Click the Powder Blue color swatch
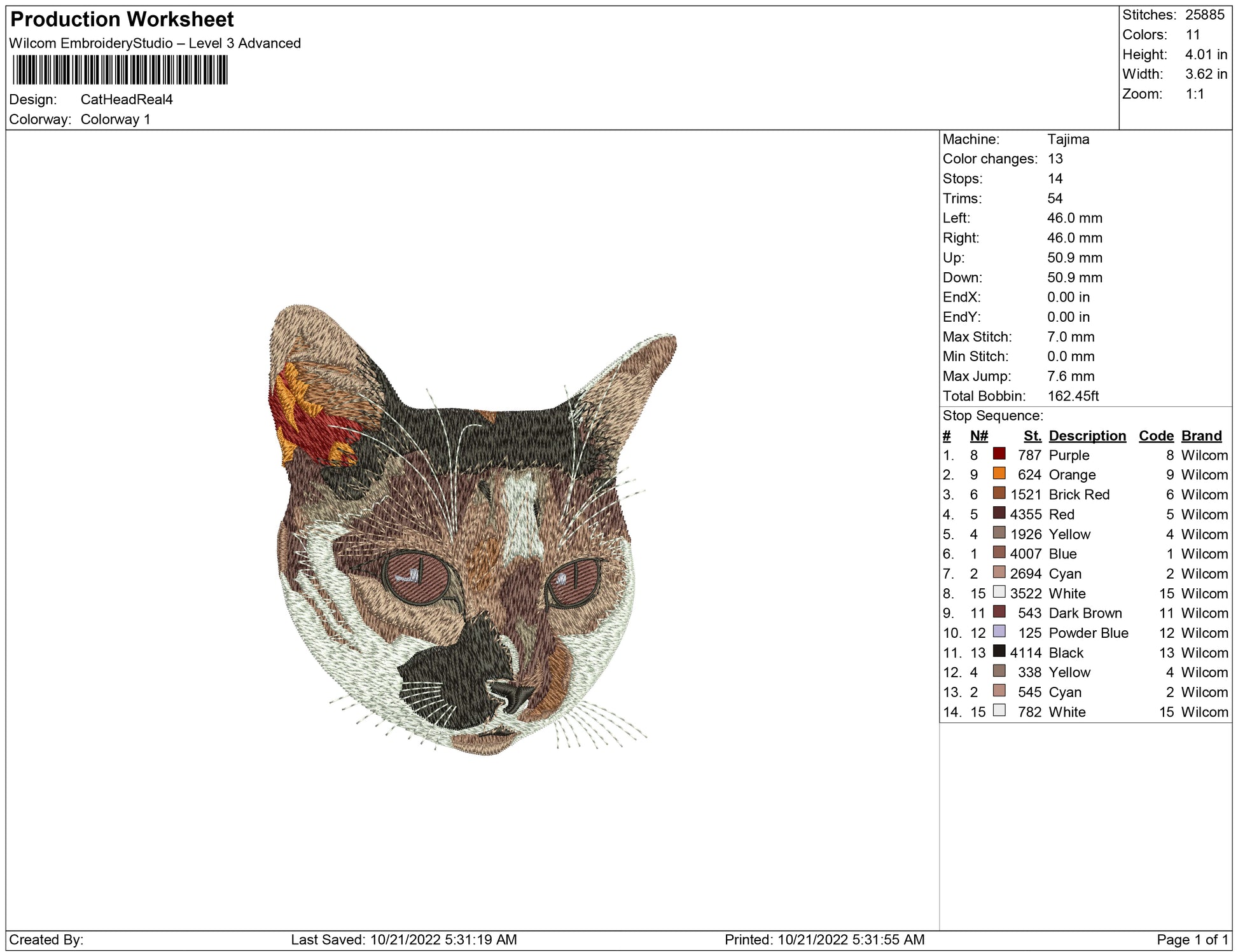This screenshot has width=1238, height=952. (999, 631)
